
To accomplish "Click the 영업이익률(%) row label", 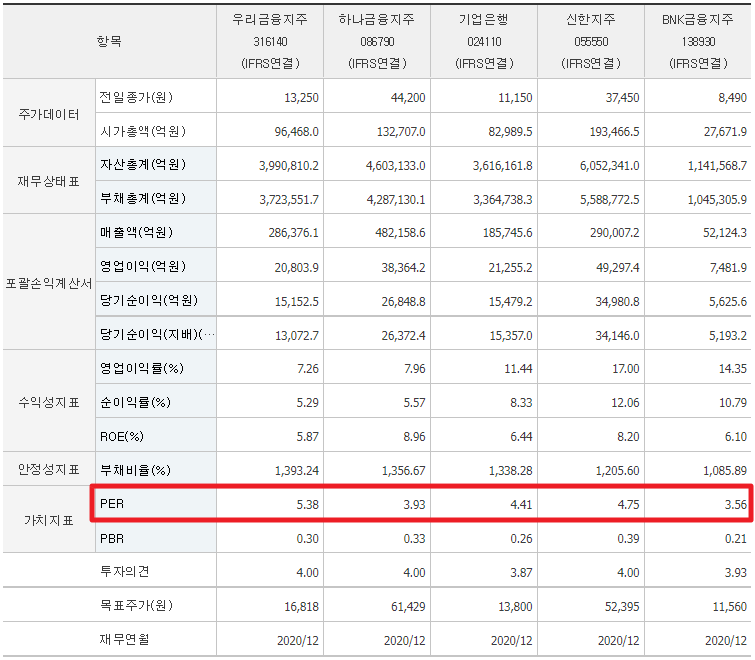I will 142,368.
